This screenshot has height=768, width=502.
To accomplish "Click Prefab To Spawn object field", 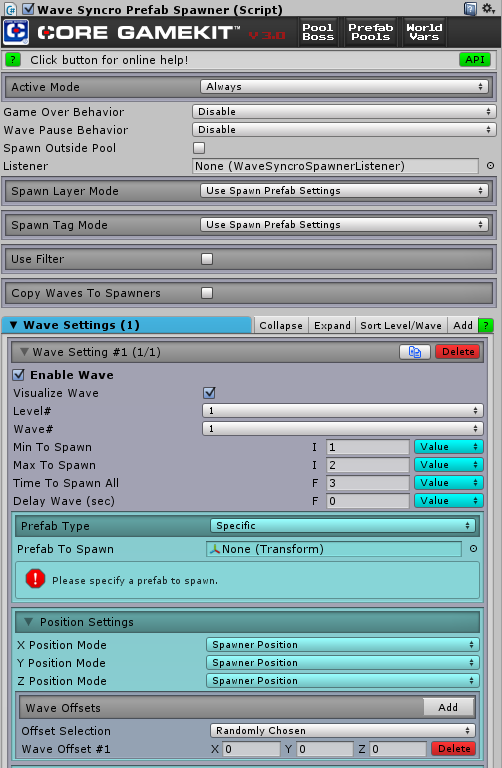I will click(334, 549).
